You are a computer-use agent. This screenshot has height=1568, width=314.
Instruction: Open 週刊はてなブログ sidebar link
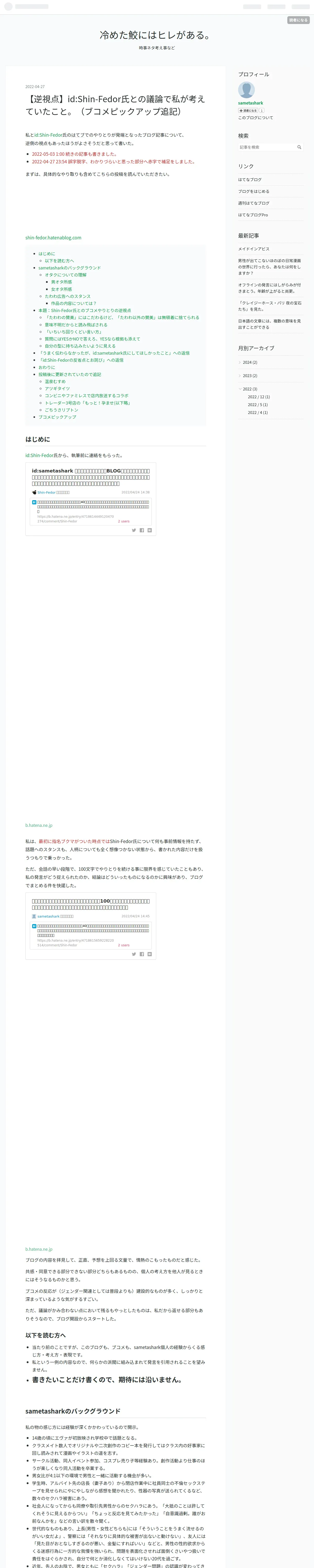tap(254, 203)
